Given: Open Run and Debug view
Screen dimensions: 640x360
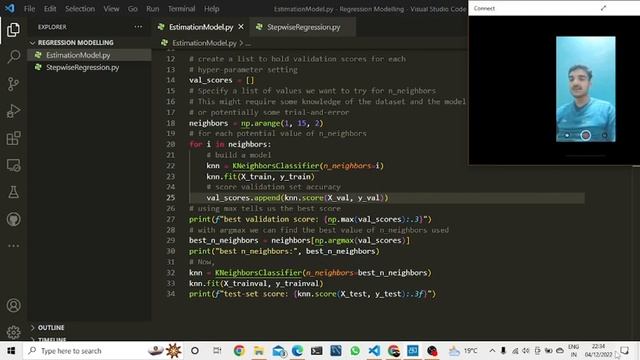Looking at the screenshot, I should point(13,111).
